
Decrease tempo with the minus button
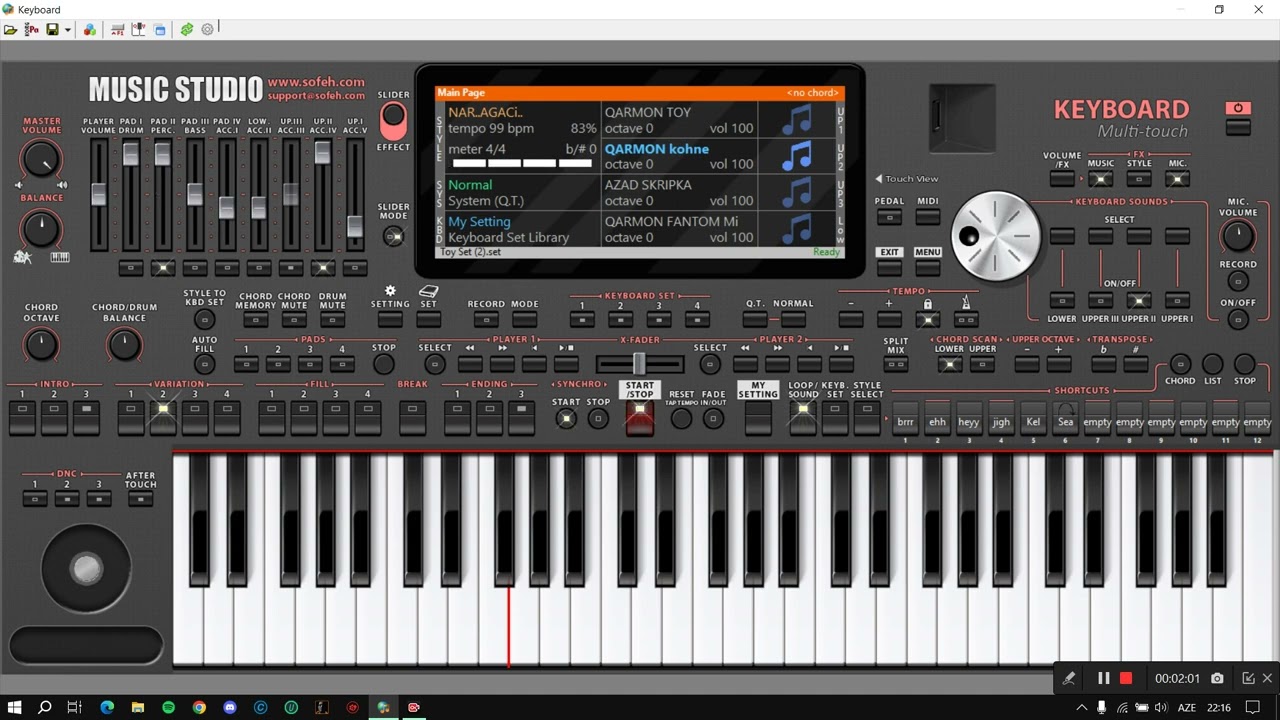(851, 320)
